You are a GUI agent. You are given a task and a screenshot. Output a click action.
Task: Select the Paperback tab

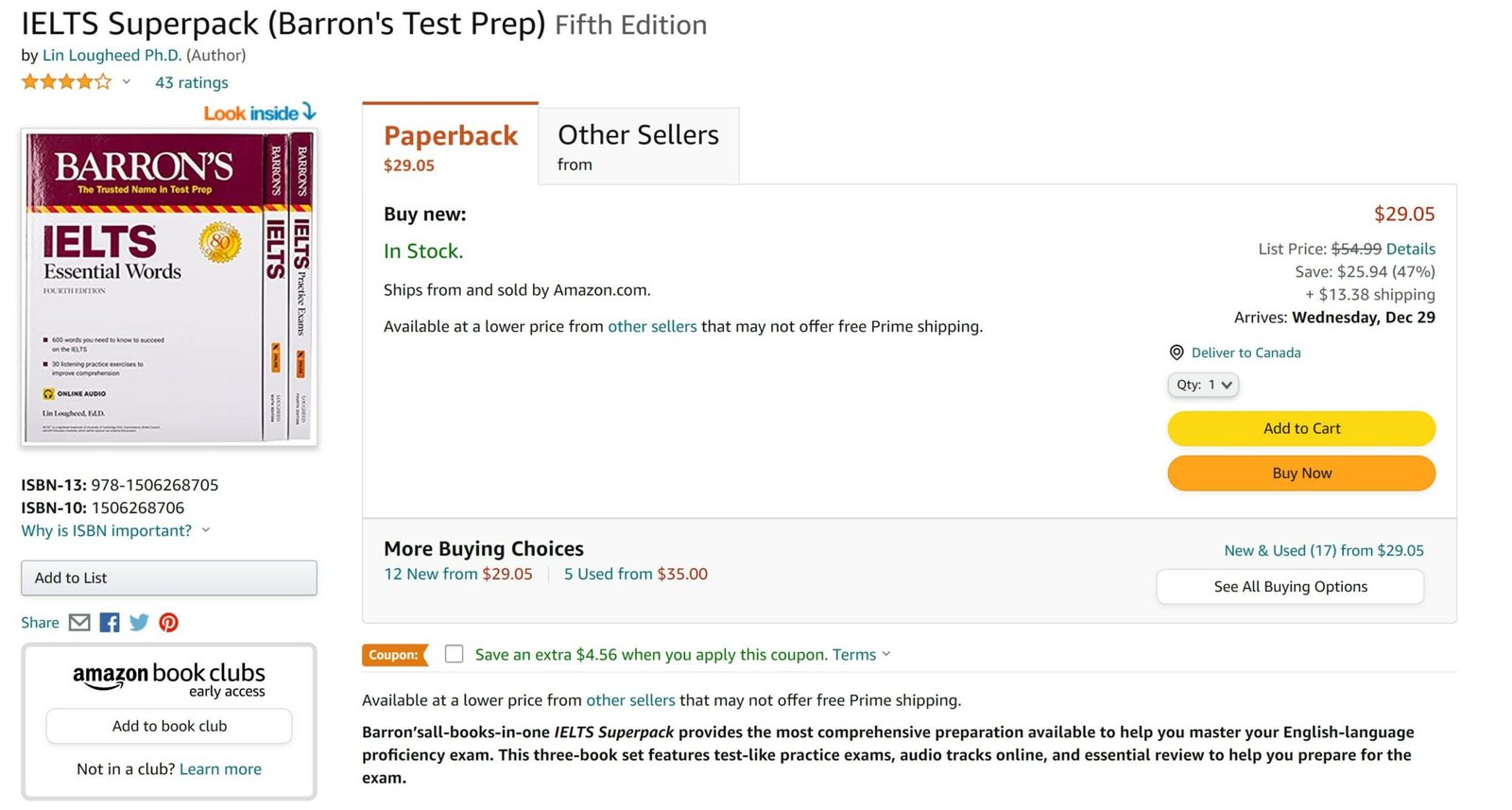pyautogui.click(x=451, y=135)
